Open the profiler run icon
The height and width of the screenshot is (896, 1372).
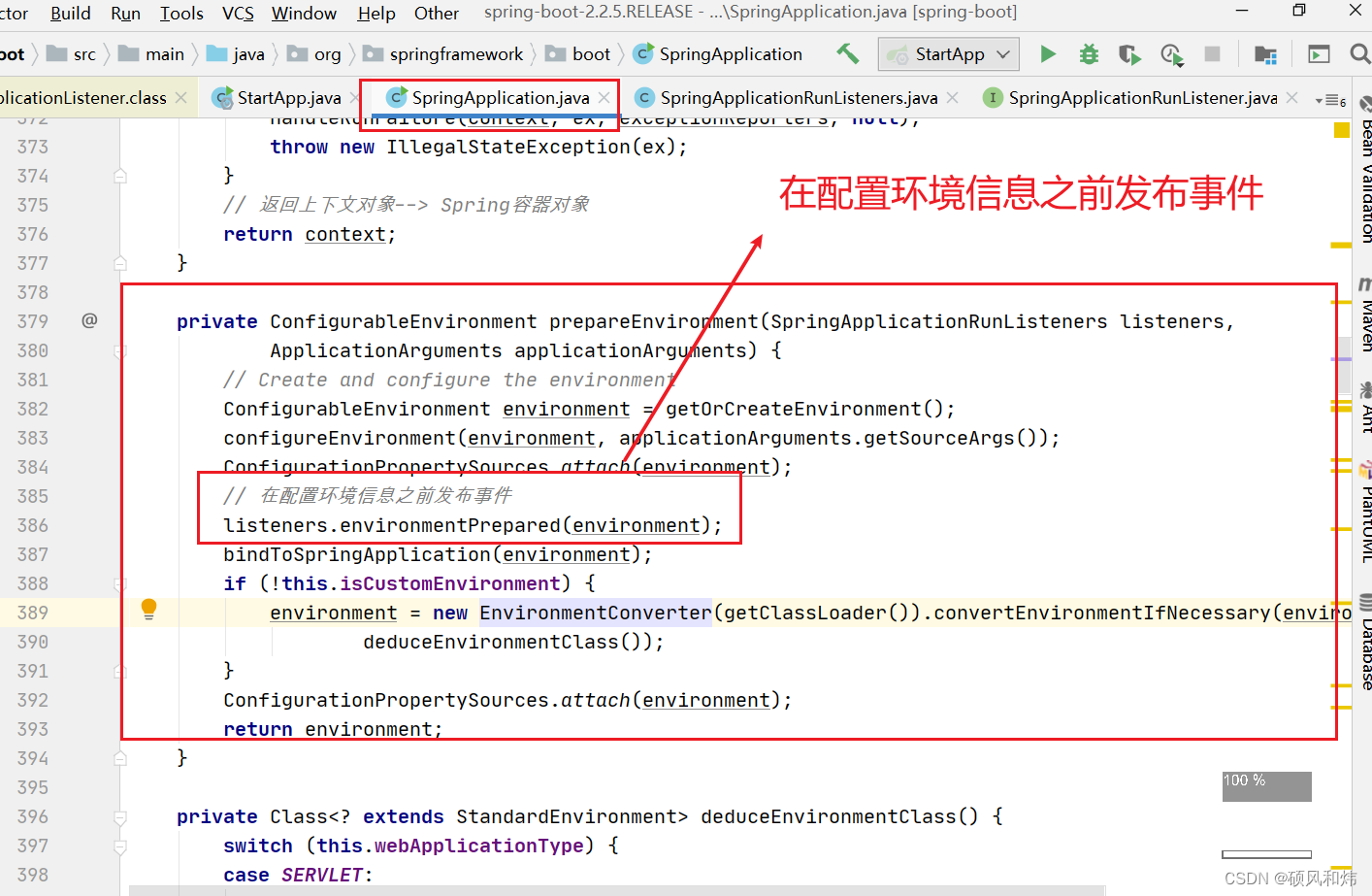tap(1171, 54)
